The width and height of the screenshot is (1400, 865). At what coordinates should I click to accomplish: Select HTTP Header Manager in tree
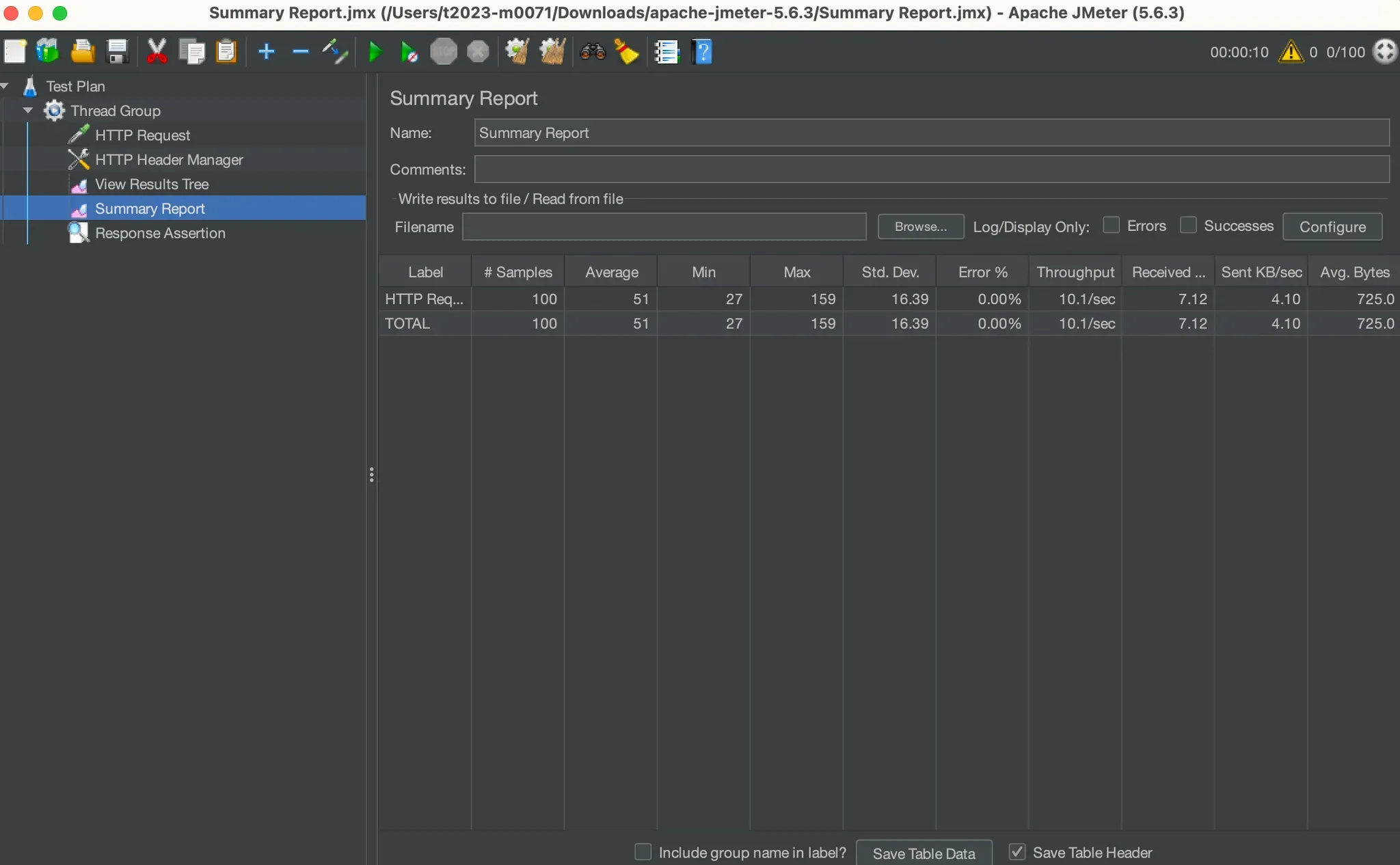point(169,160)
